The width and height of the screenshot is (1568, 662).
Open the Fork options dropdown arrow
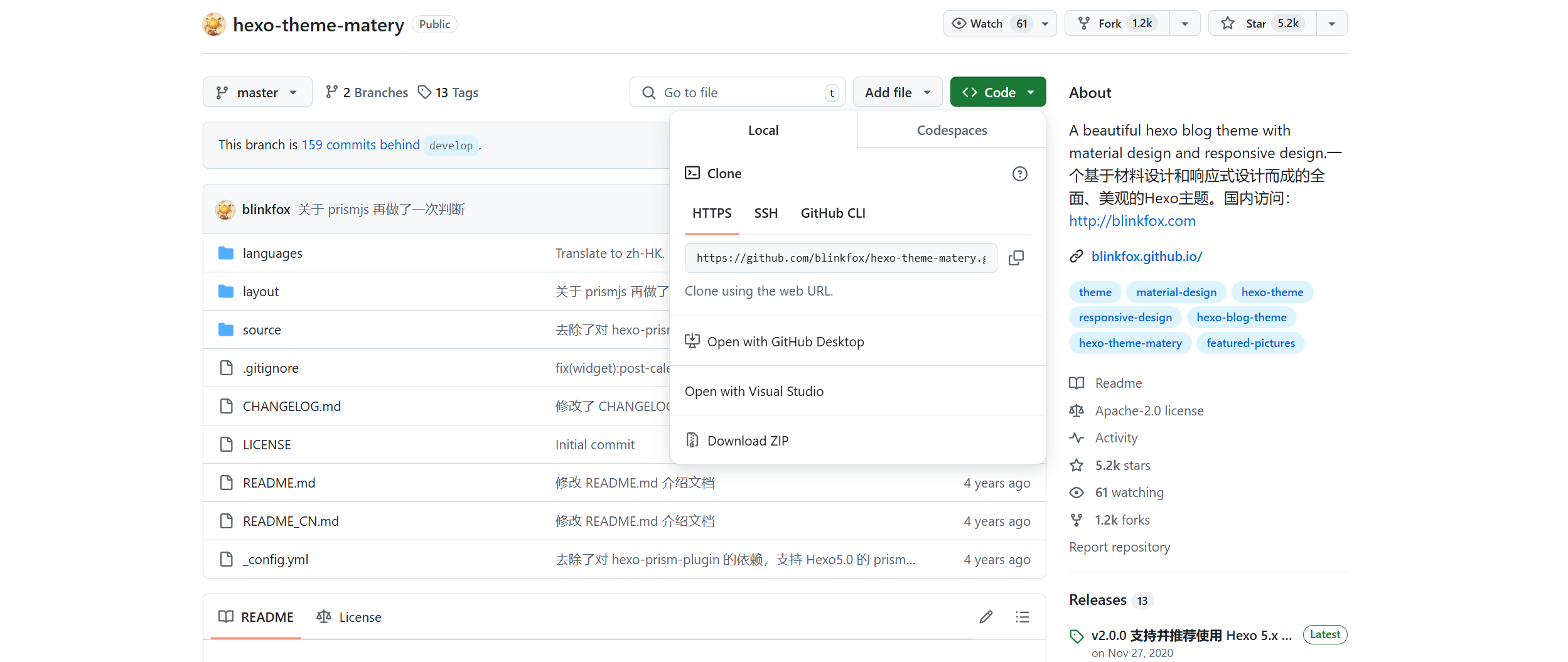click(1184, 24)
